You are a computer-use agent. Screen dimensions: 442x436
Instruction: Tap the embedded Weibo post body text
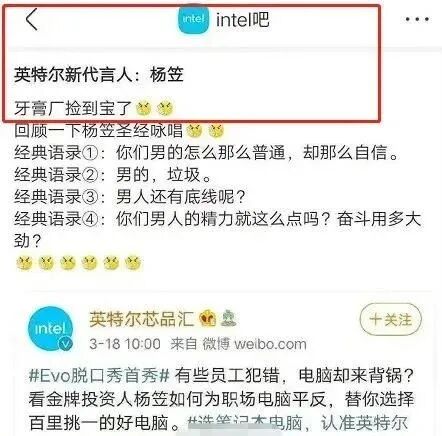tap(221, 399)
